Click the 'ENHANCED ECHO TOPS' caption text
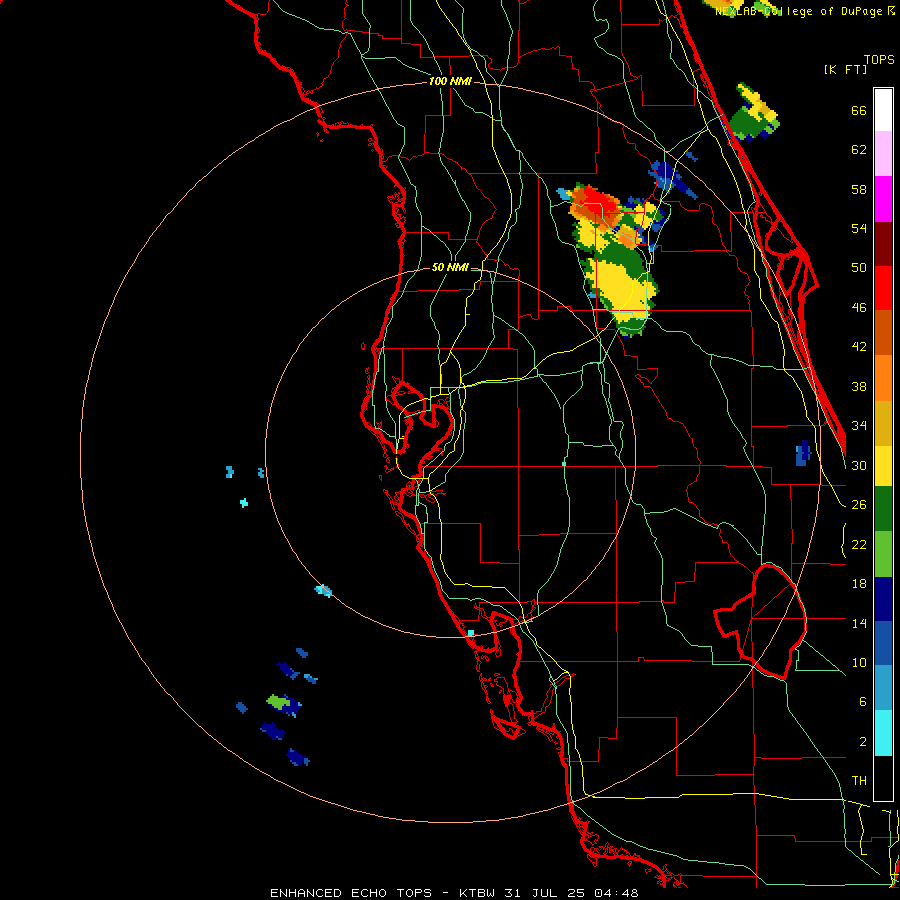 [x=351, y=893]
